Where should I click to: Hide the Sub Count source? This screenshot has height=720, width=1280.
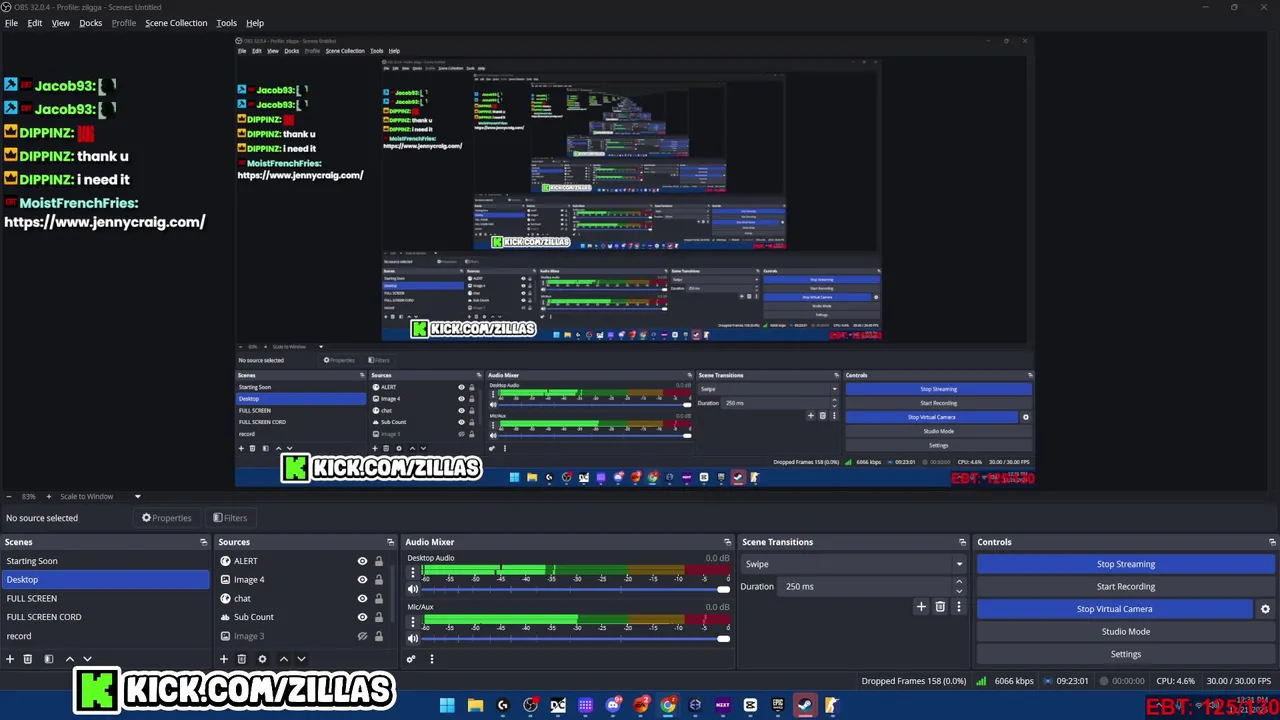coord(362,617)
